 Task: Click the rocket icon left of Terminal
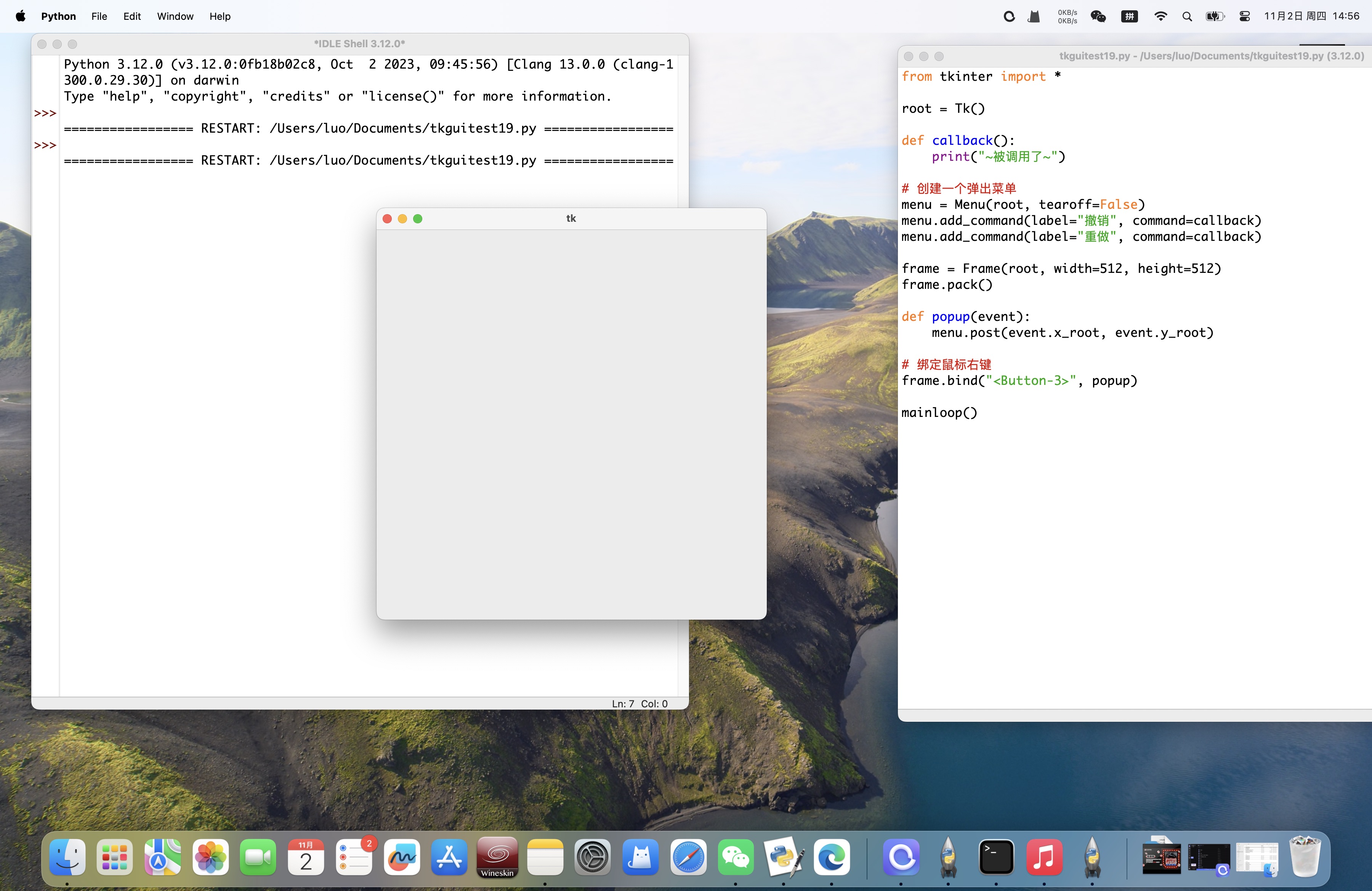coord(948,857)
